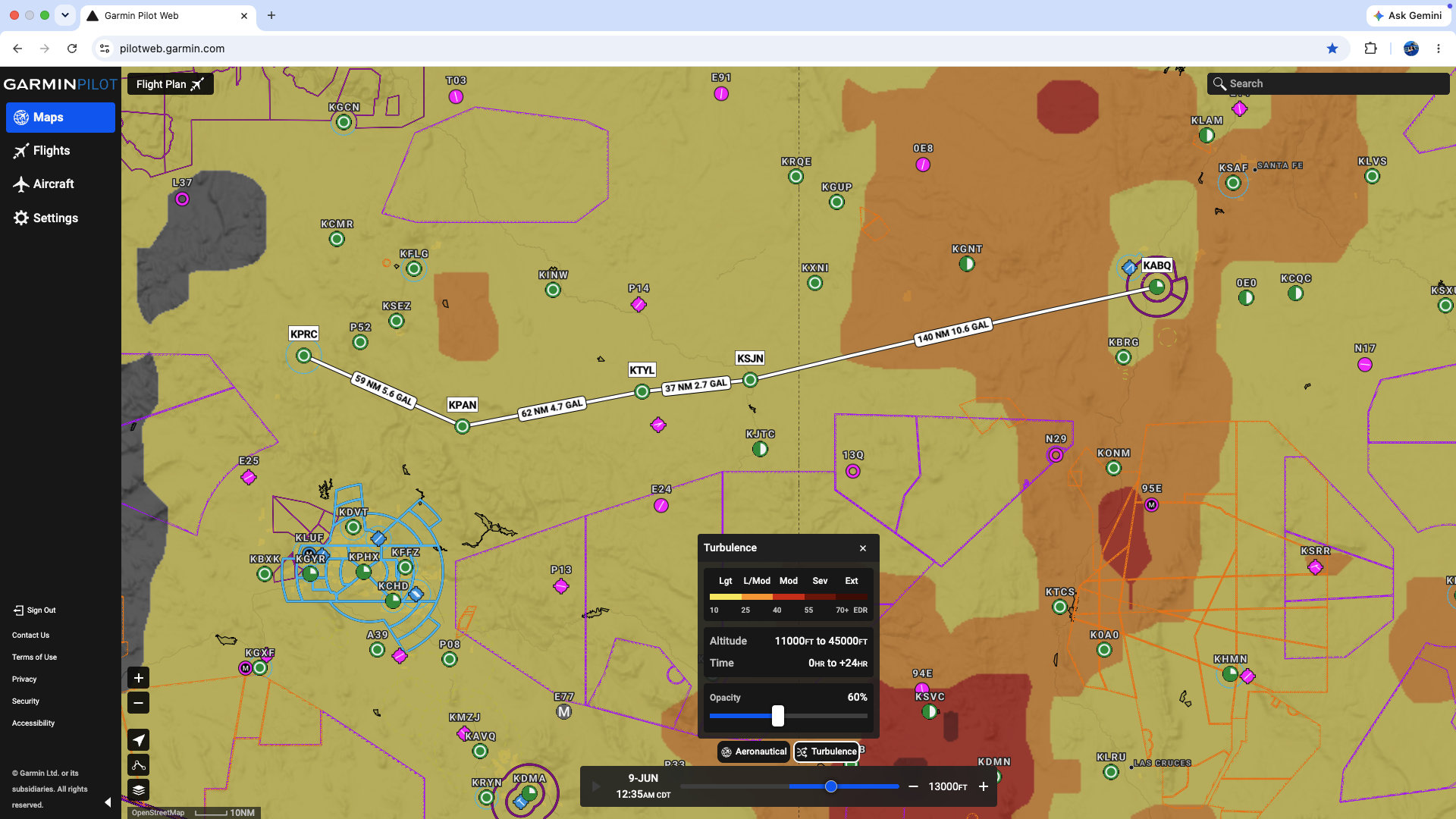Open the map layers icon
The height and width of the screenshot is (819, 1456).
(139, 790)
